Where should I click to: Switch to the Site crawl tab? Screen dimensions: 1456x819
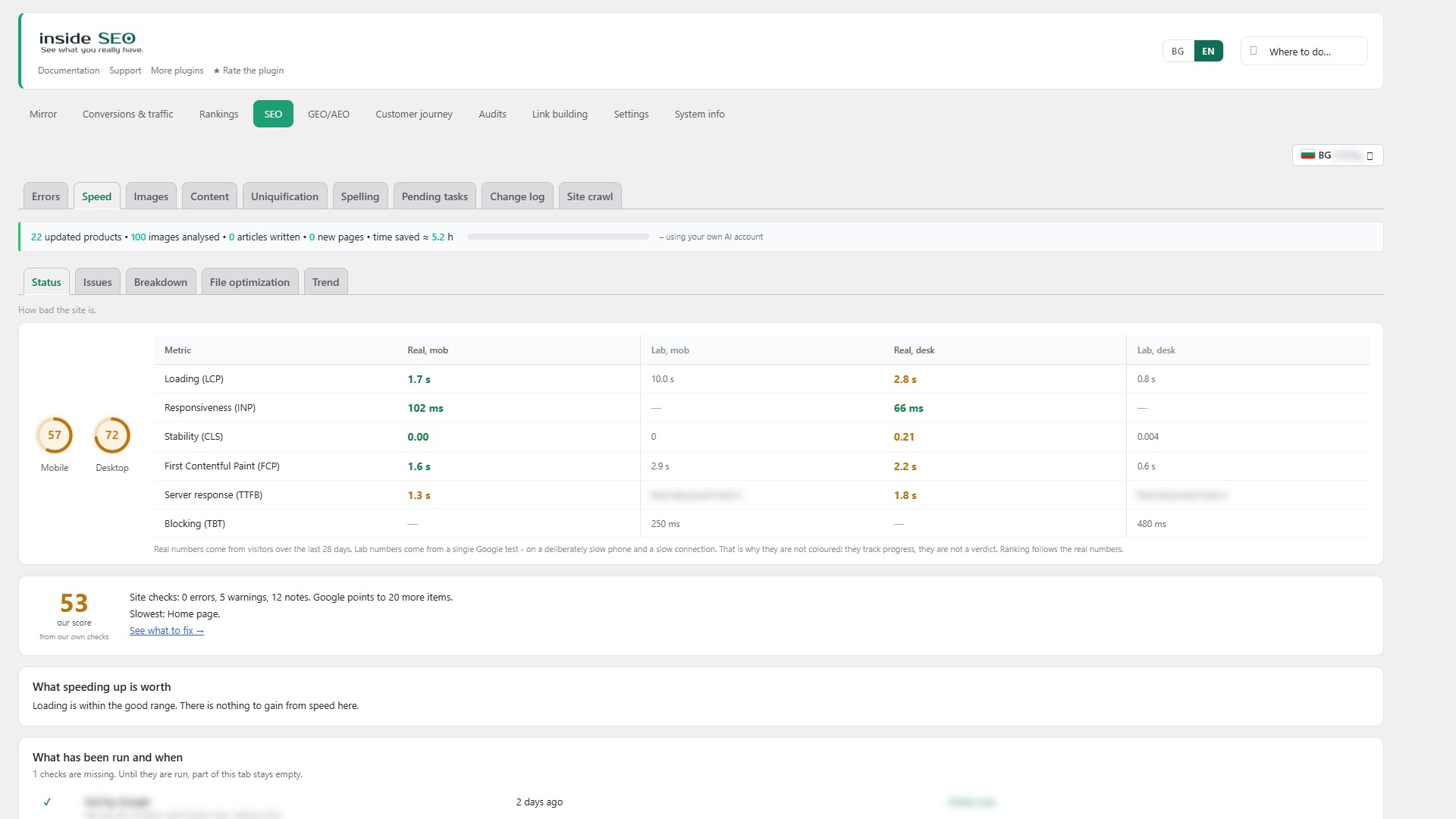click(x=590, y=196)
